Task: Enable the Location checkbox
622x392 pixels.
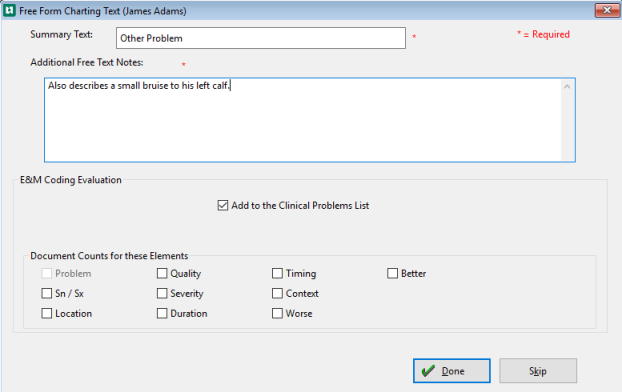Action: click(x=46, y=313)
